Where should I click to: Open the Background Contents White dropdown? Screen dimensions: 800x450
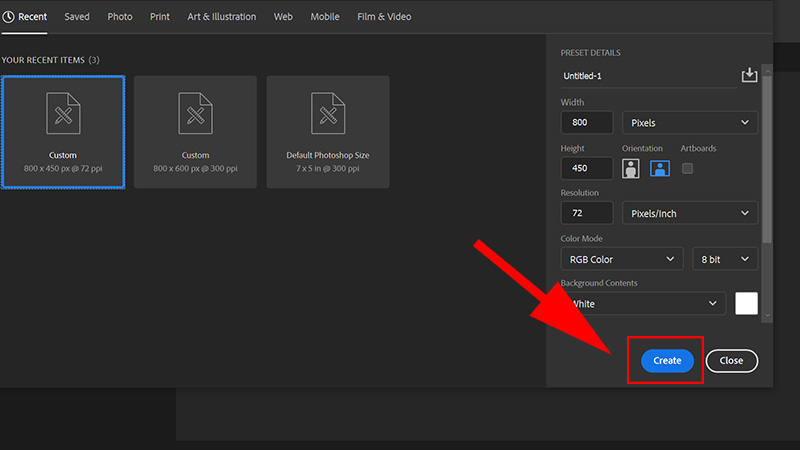click(643, 304)
